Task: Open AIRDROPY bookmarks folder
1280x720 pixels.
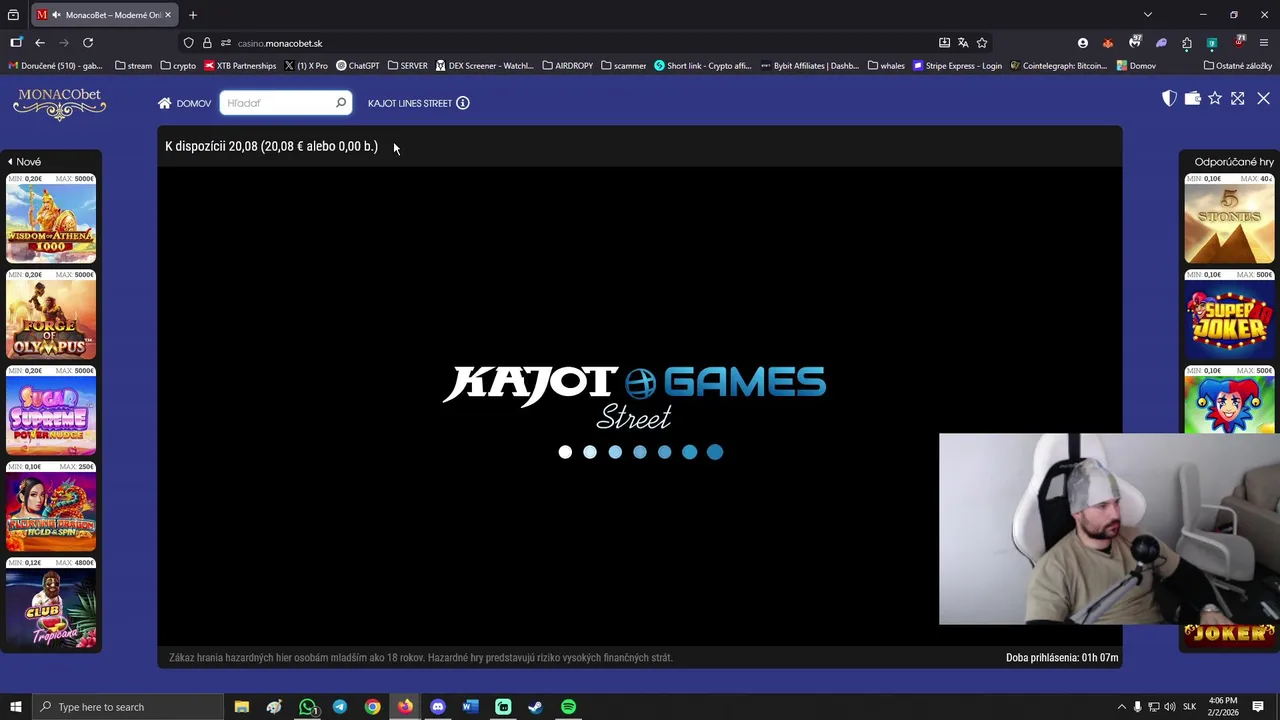Action: pos(568,66)
